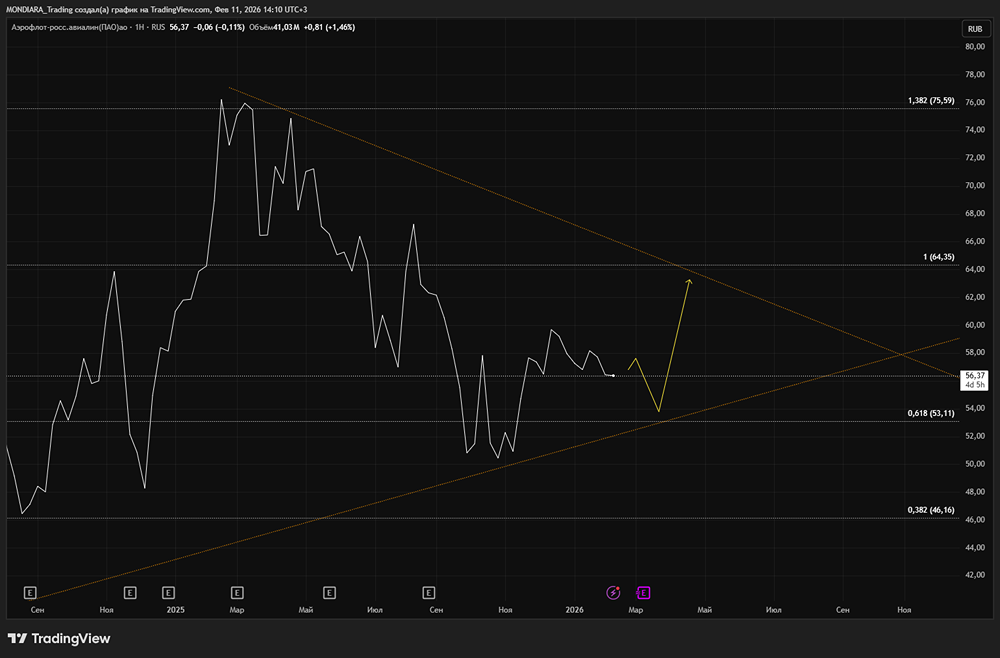
Task: Click the Аэрофлот symbol name in the legend
Action: 70,27
